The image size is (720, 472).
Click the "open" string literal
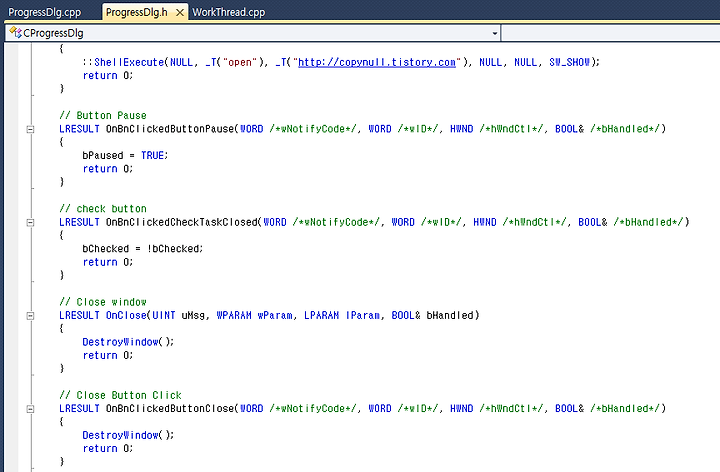coord(239,62)
